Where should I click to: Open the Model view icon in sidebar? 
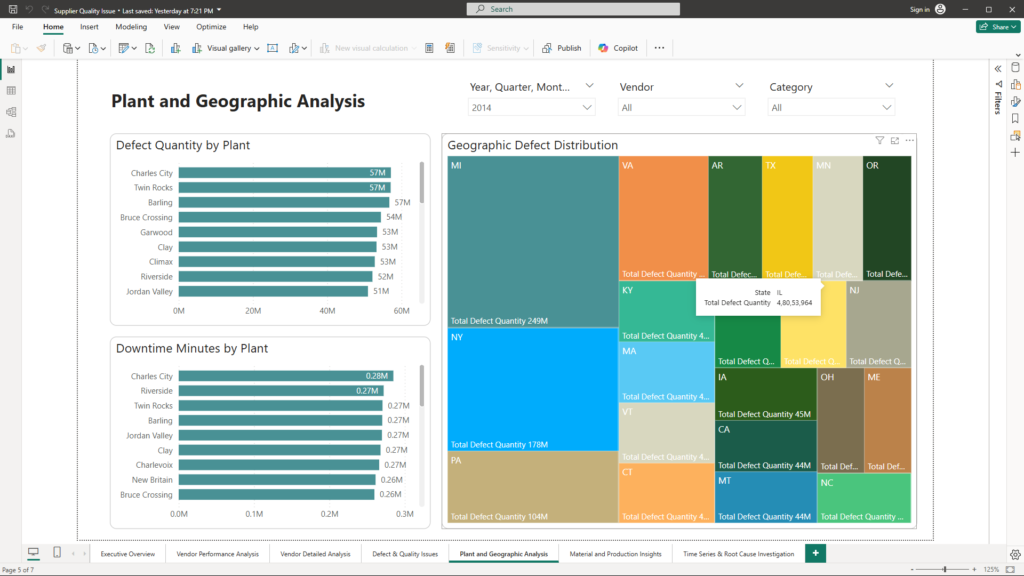11,111
